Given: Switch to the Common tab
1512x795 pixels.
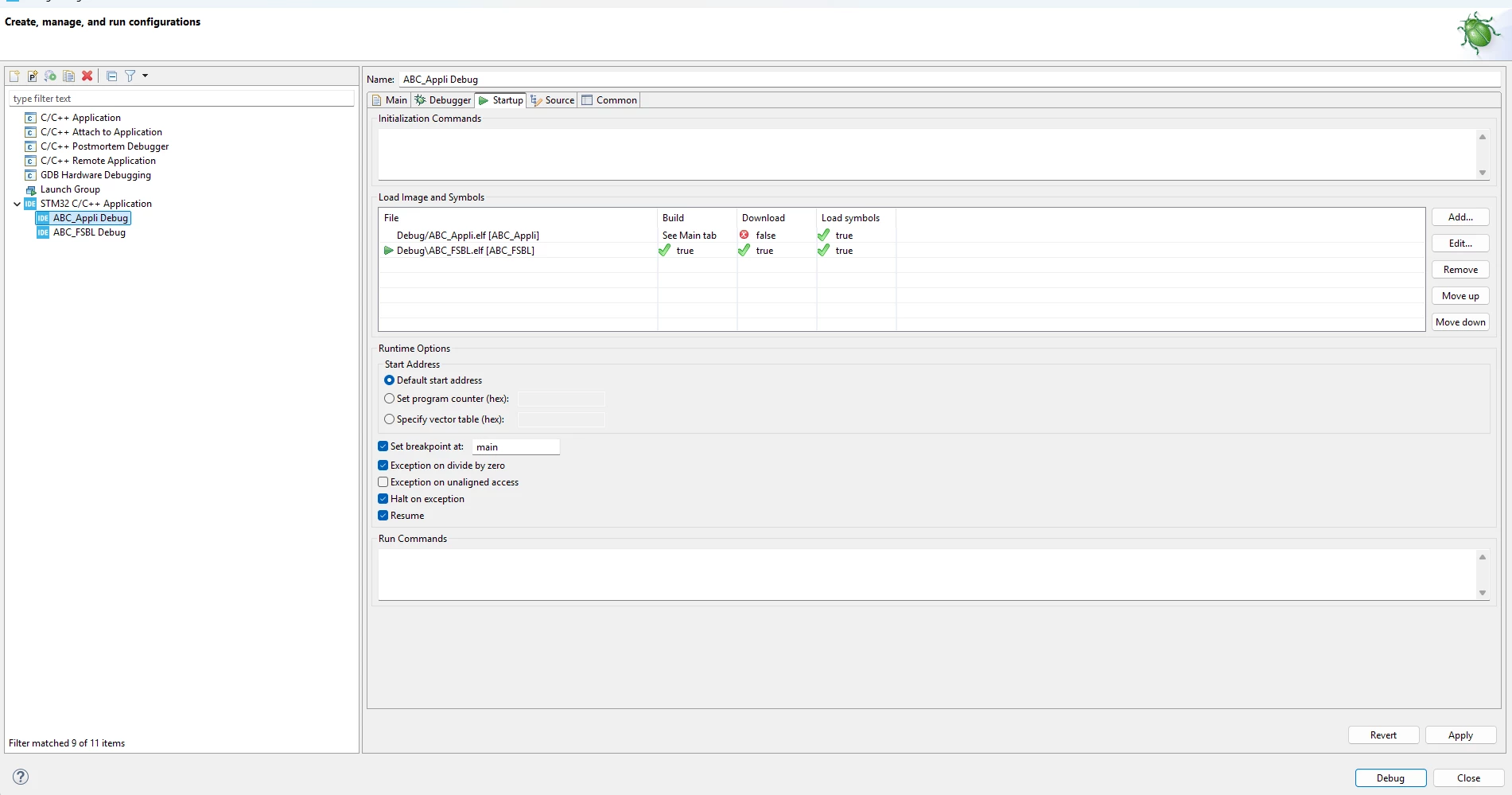Looking at the screenshot, I should tap(609, 100).
